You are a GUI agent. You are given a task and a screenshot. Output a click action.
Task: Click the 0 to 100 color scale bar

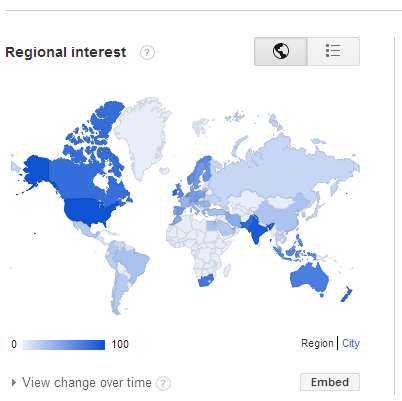click(63, 345)
